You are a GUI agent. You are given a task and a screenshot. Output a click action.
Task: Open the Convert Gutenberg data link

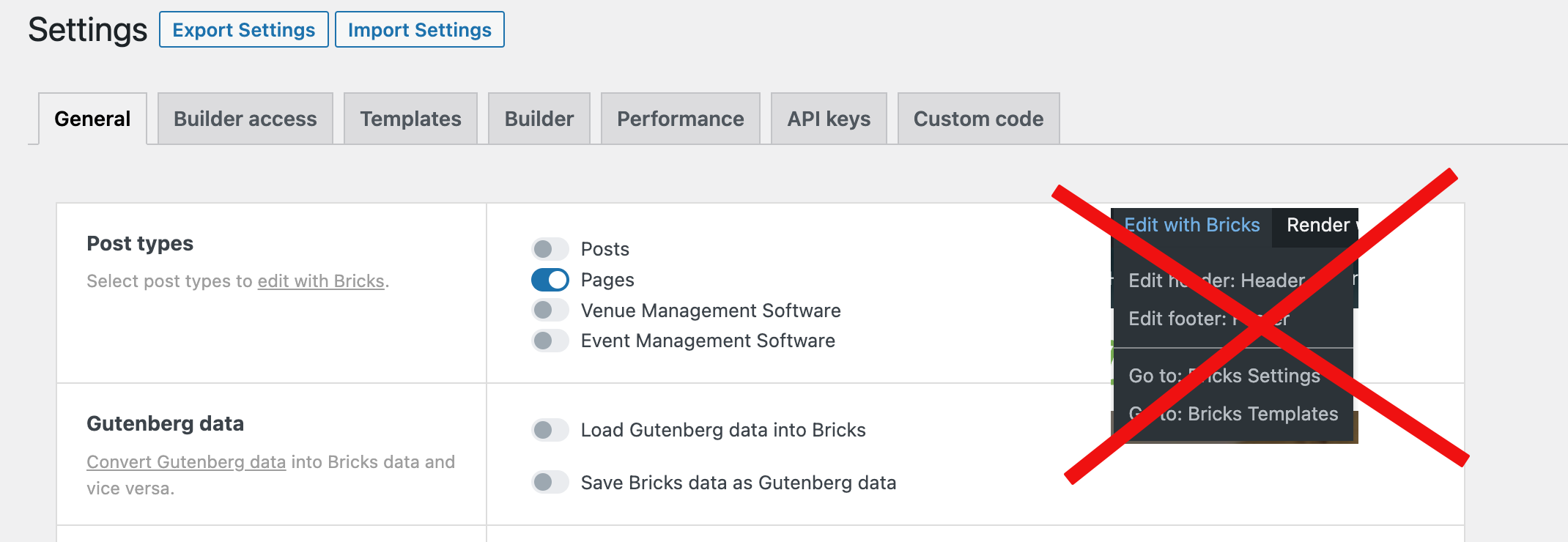[186, 462]
